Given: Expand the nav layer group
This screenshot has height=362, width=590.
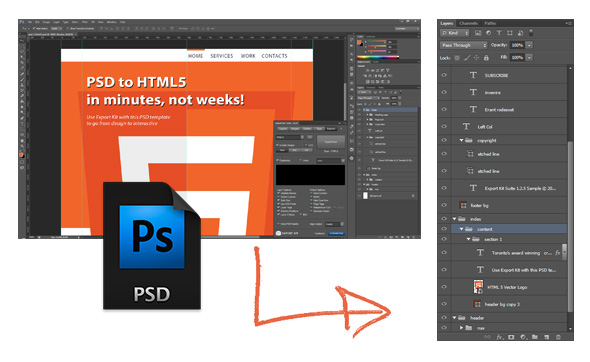Looking at the screenshot, I should pos(461,328).
